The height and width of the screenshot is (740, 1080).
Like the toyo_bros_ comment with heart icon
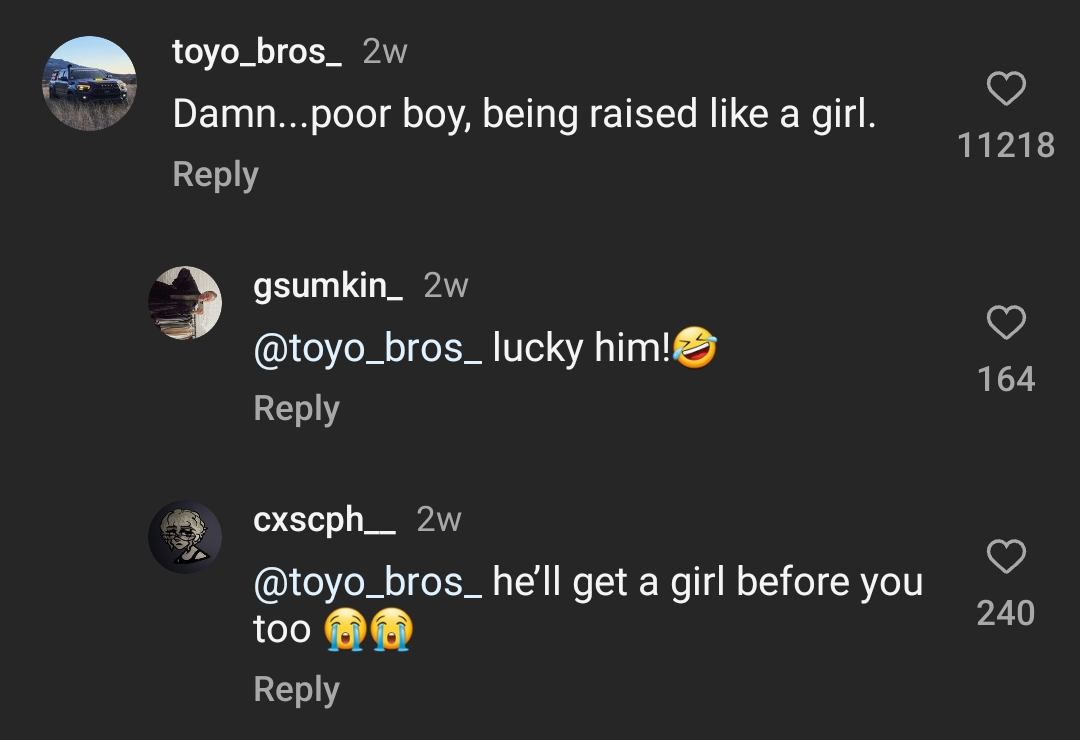point(1006,89)
